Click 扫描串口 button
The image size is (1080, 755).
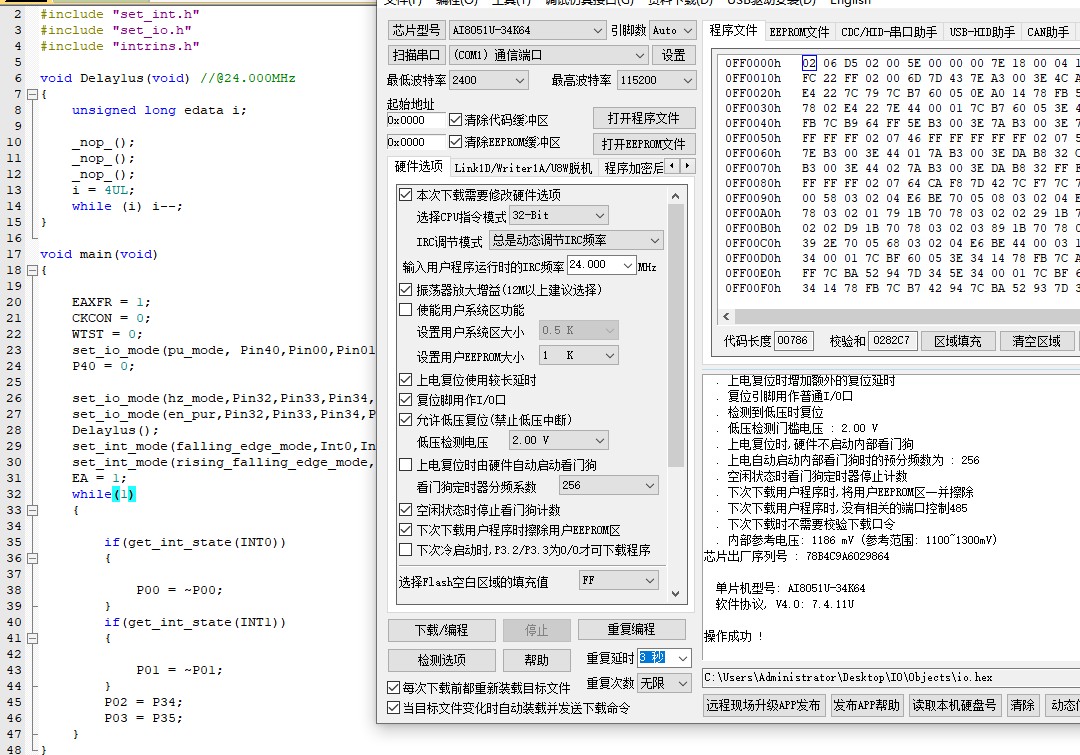416,55
